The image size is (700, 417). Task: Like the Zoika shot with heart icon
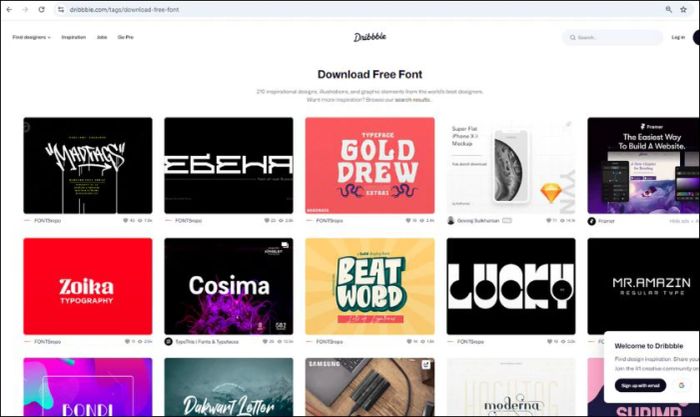coord(127,342)
